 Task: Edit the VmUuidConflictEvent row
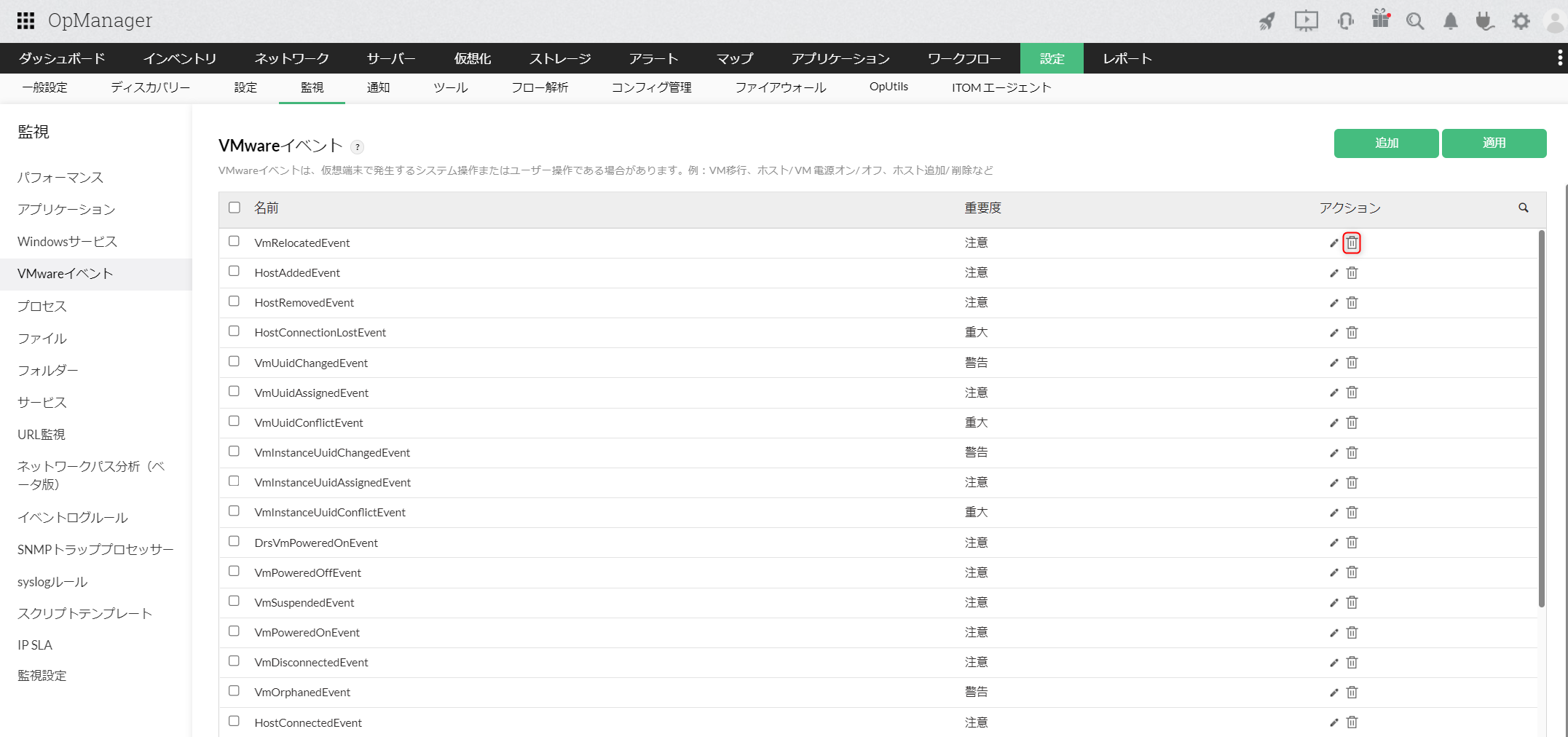coord(1333,423)
